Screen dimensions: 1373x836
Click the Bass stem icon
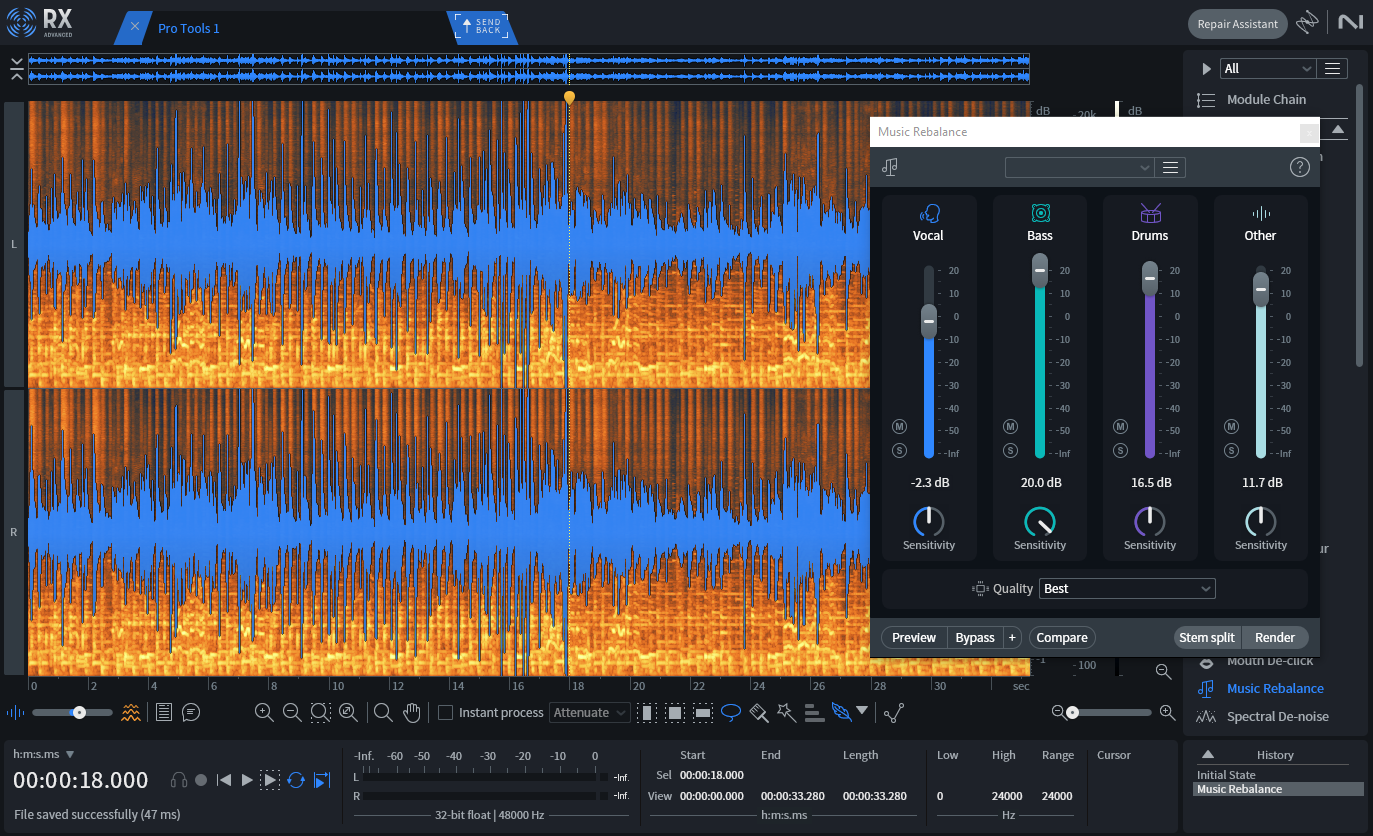pos(1040,213)
